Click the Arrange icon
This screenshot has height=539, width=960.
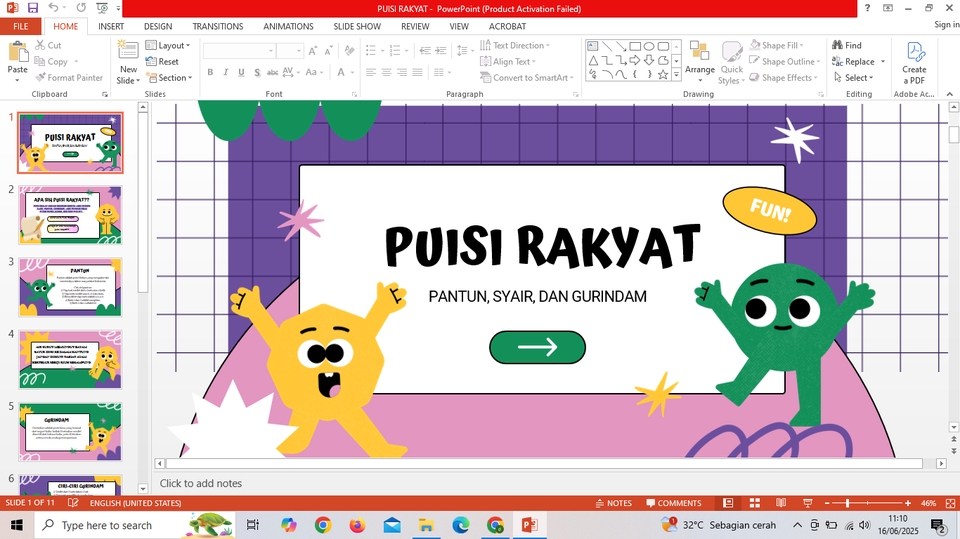[x=699, y=51]
